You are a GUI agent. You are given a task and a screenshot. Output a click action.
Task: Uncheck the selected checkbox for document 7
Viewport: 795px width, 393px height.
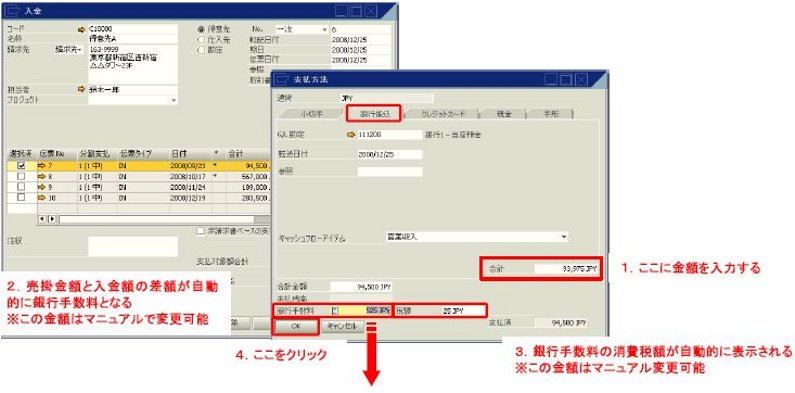point(21,165)
